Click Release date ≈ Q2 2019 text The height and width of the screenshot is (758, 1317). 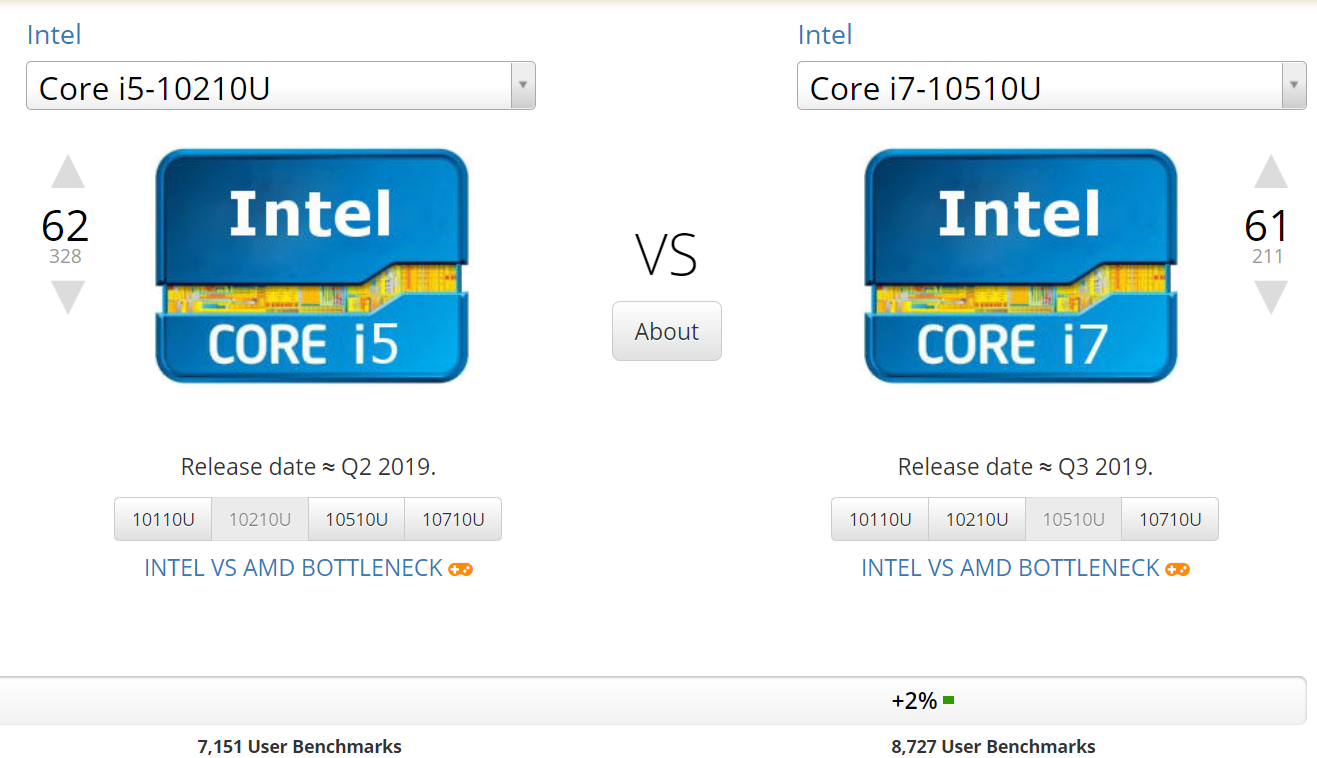tap(308, 467)
